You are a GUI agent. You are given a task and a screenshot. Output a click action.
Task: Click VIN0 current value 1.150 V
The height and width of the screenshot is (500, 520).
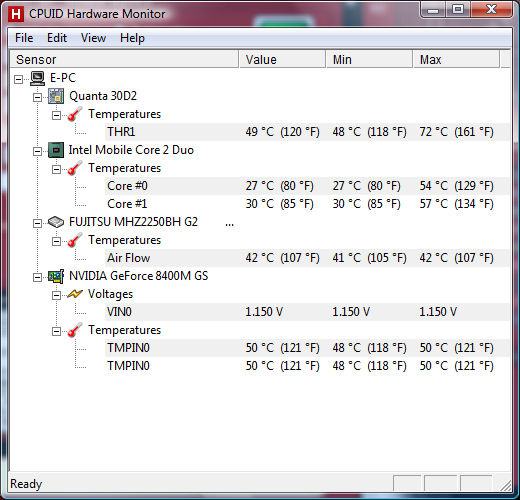click(x=264, y=312)
